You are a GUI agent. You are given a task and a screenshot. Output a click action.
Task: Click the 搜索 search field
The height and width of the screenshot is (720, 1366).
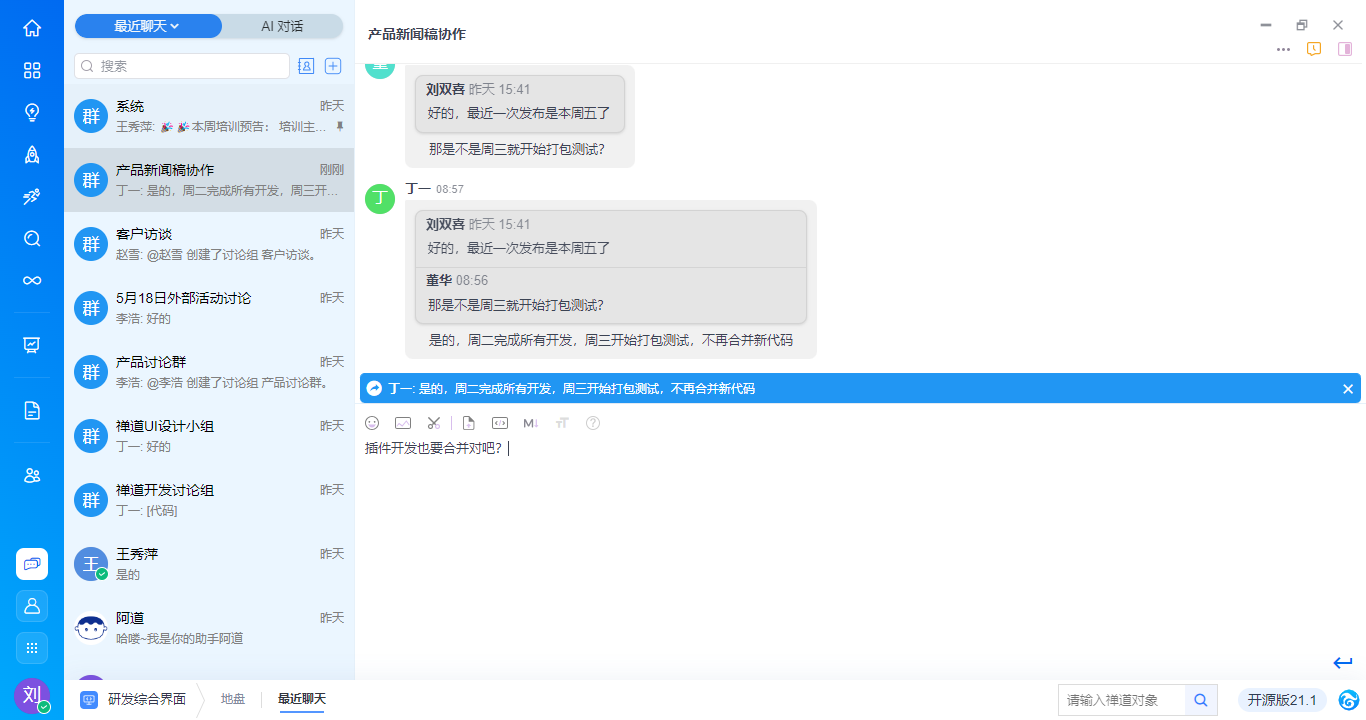(182, 66)
